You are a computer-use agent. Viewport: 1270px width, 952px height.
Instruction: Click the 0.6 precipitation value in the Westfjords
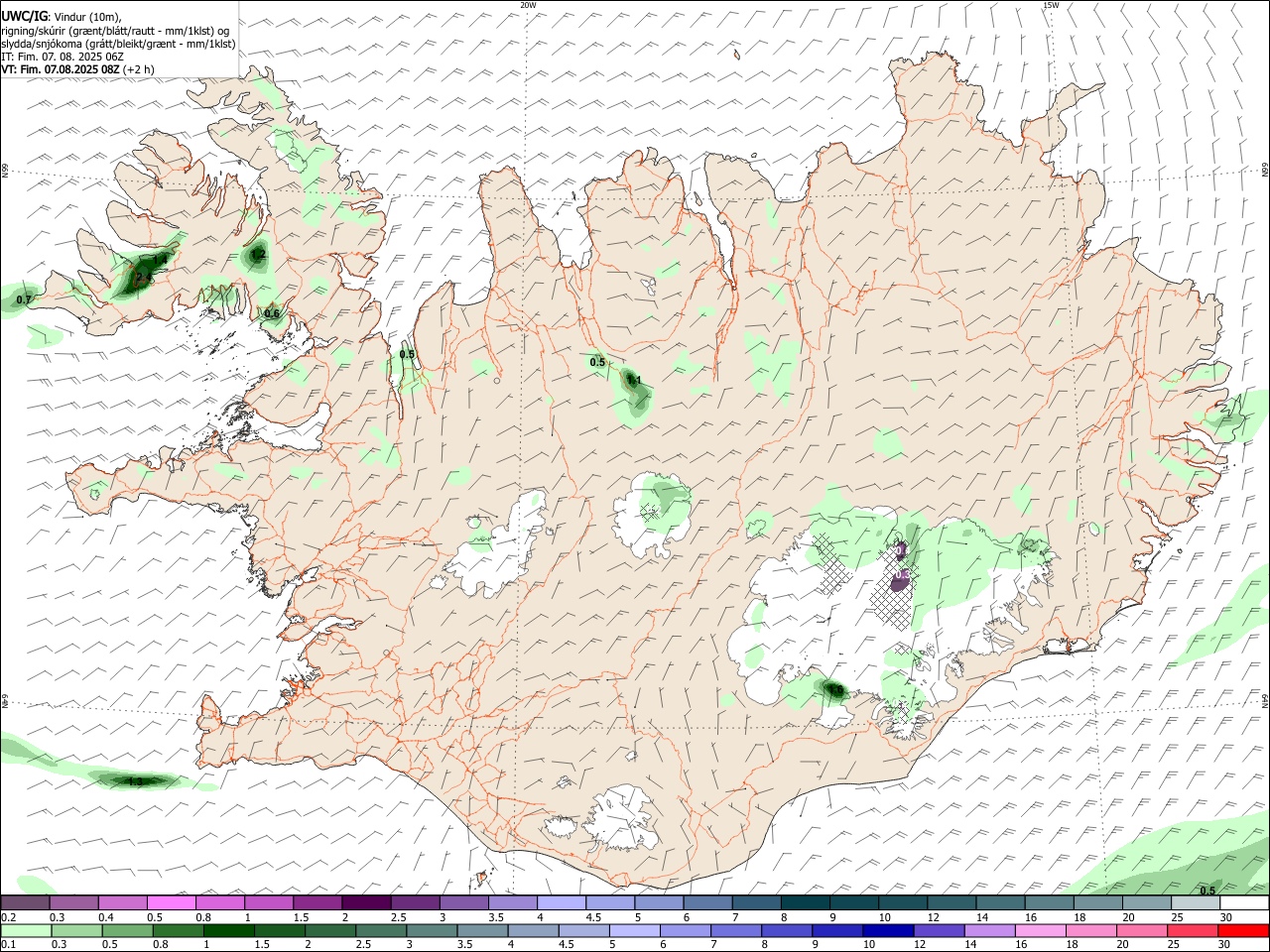pos(272,314)
